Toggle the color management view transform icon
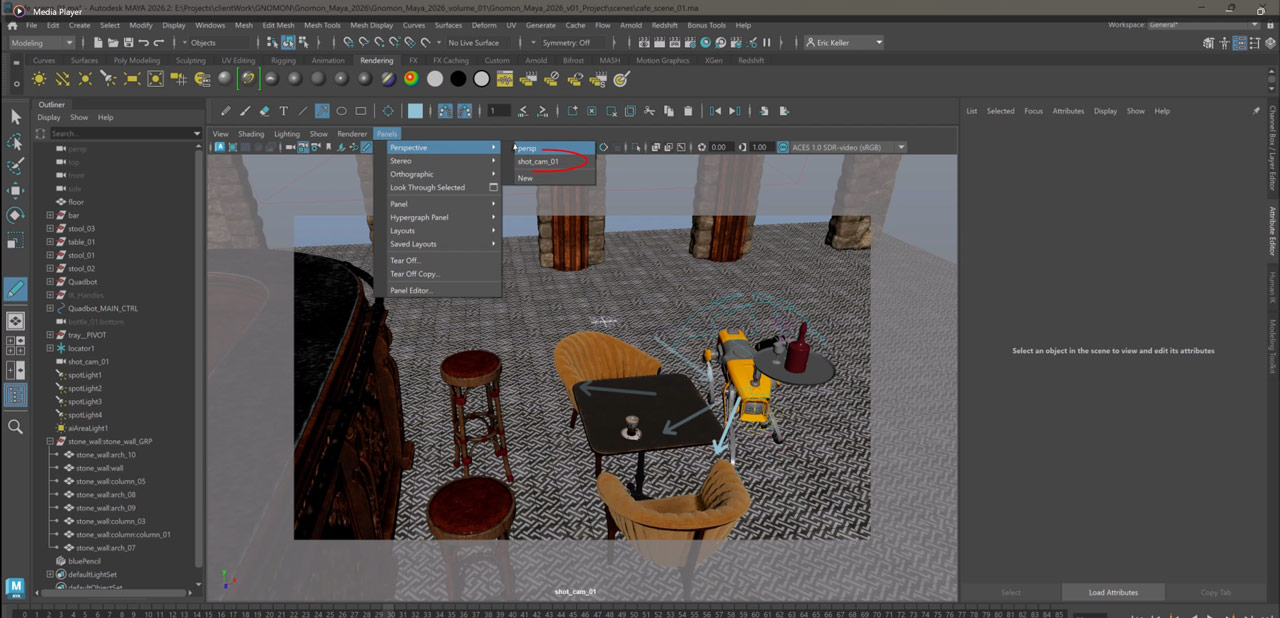Viewport: 1280px width, 618px height. click(x=783, y=147)
